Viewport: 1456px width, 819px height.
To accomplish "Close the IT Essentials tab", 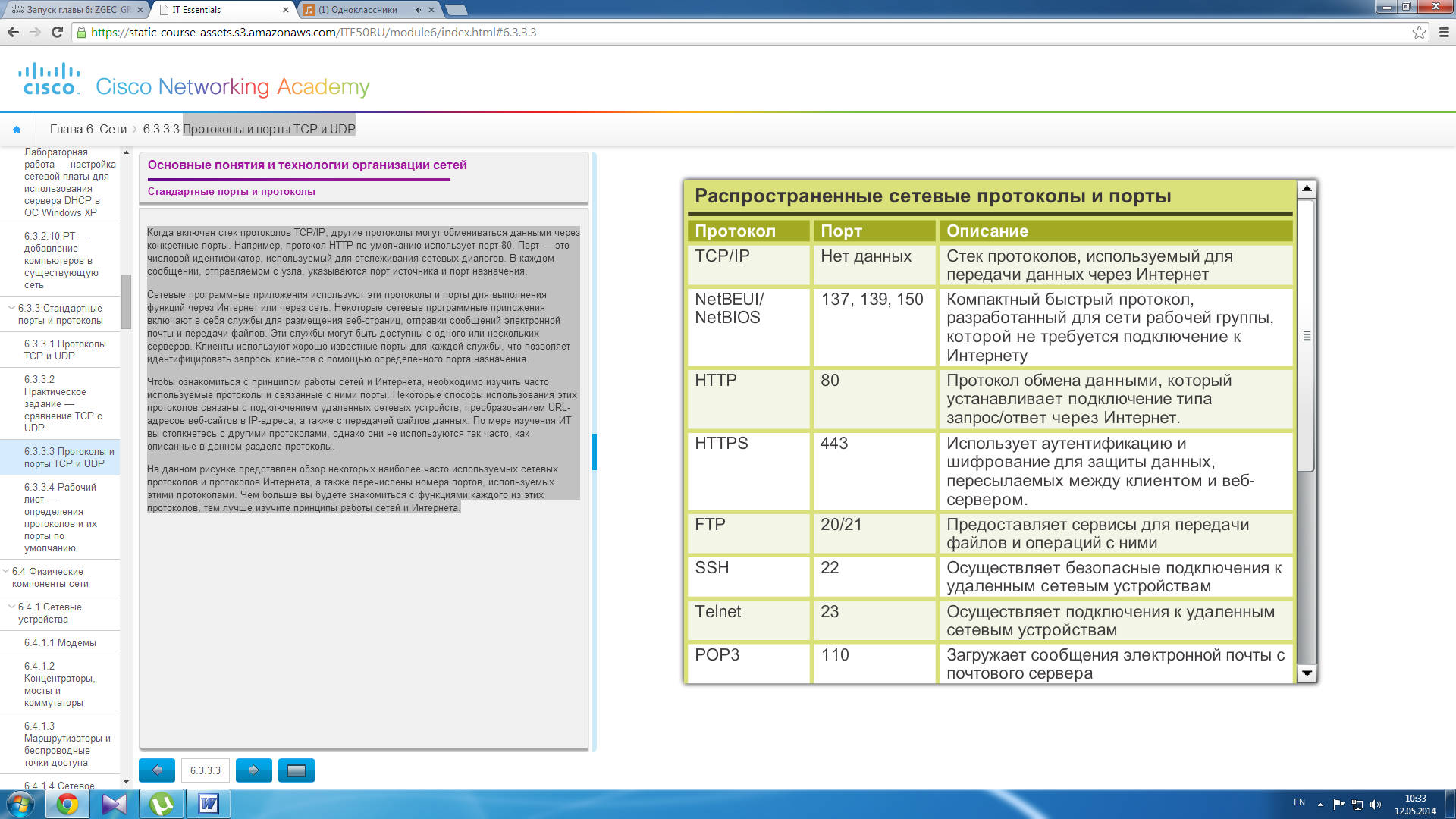I will point(286,10).
